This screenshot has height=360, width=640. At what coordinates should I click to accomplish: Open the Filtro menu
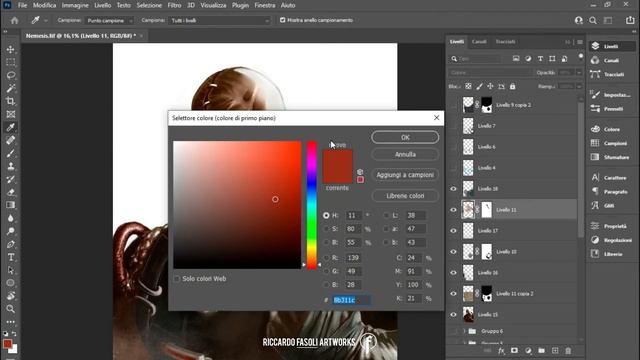(174, 5)
